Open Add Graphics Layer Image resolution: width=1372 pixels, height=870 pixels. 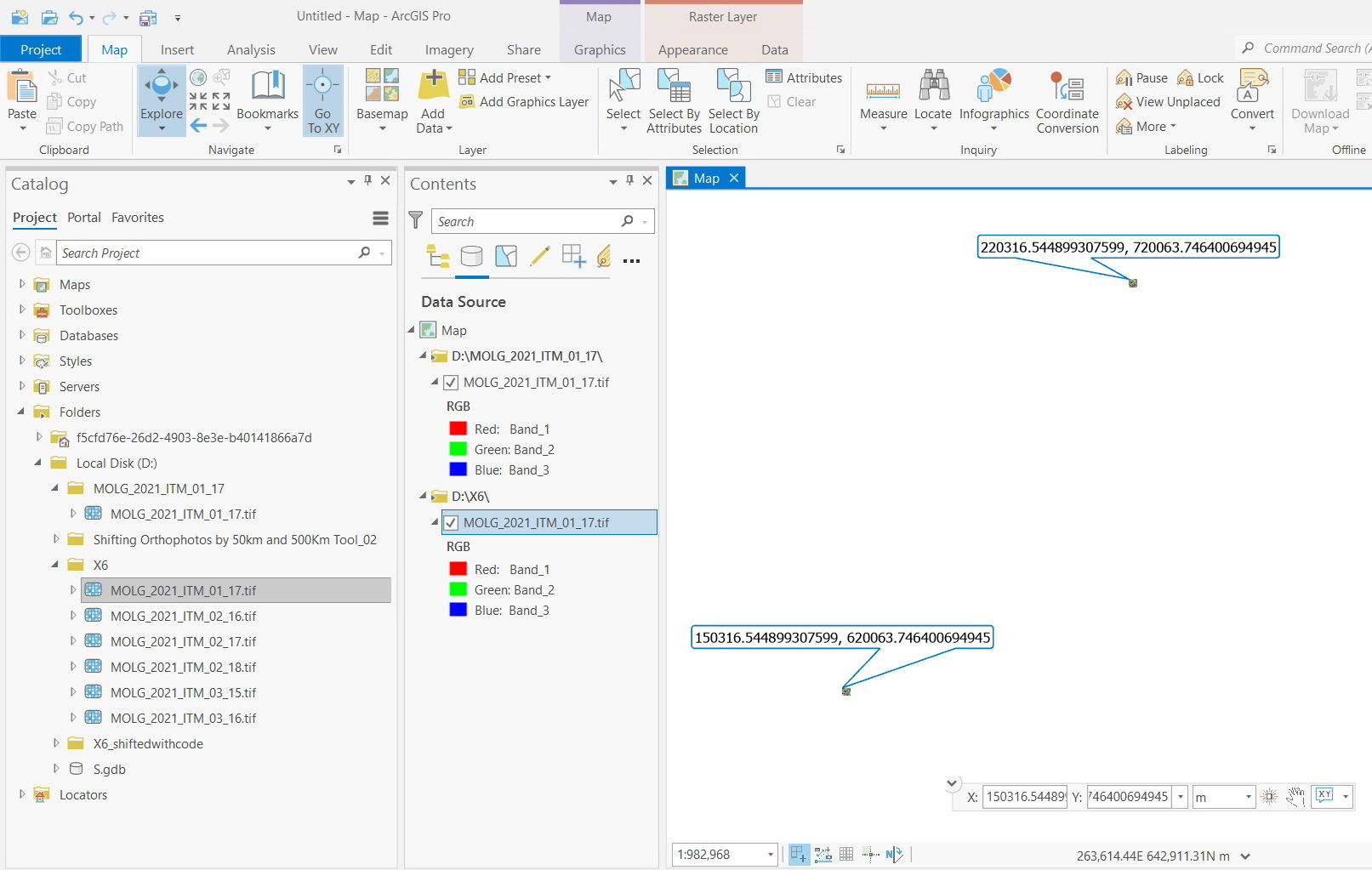(x=524, y=101)
